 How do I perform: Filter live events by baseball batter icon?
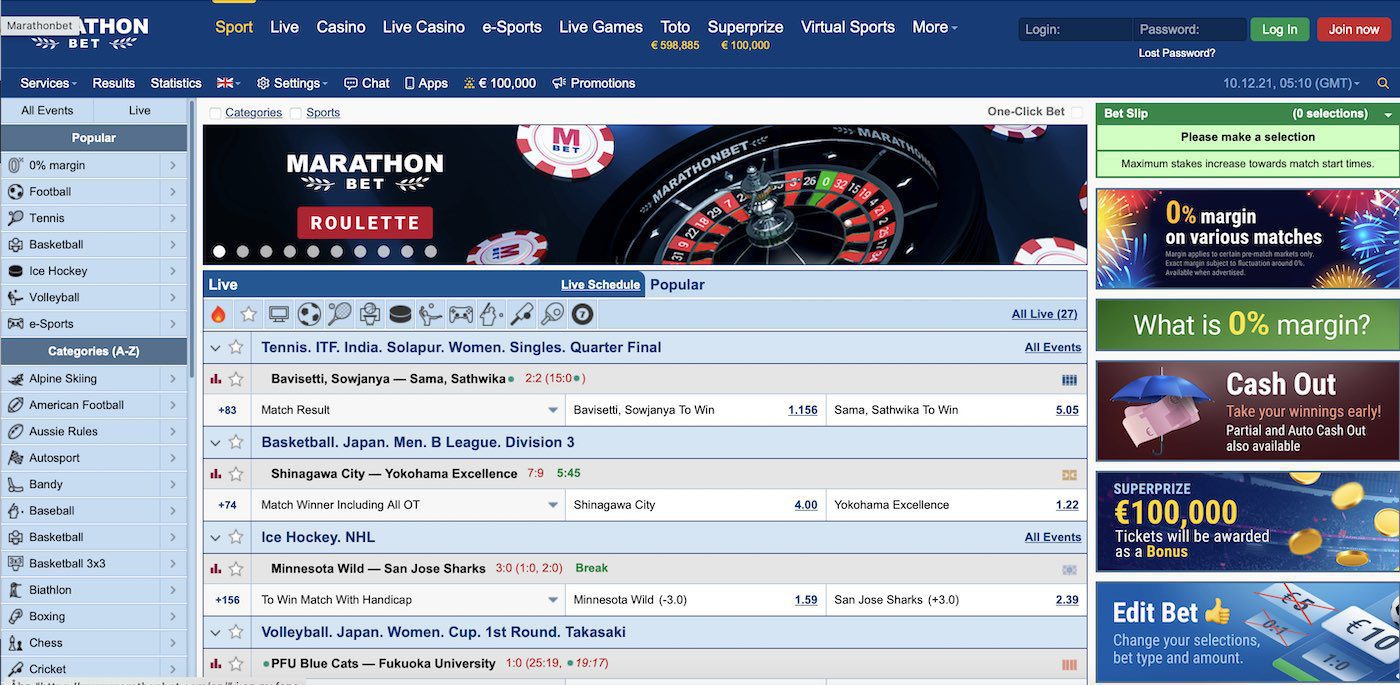(491, 314)
